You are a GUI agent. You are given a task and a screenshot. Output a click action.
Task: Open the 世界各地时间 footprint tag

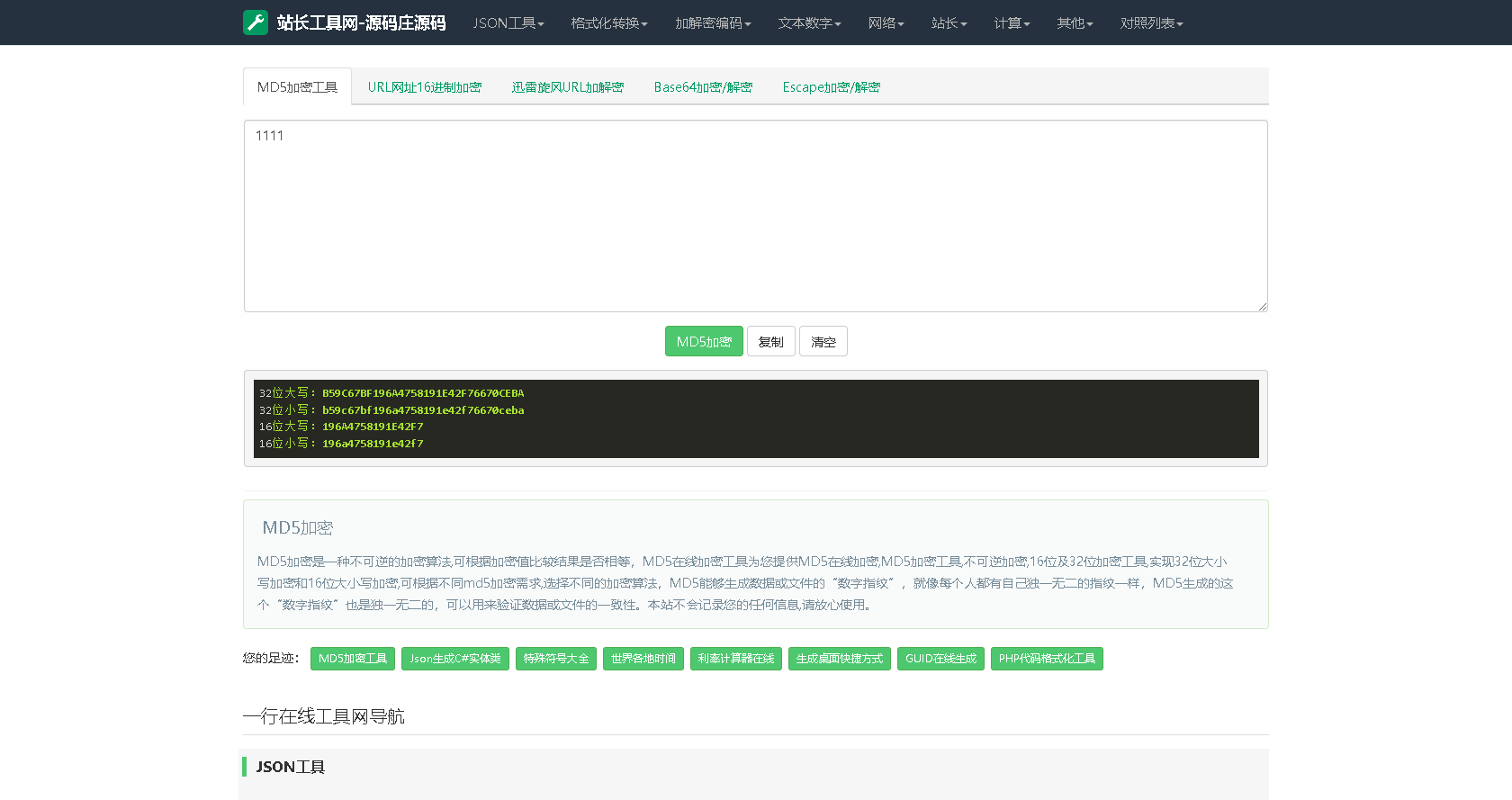click(643, 659)
